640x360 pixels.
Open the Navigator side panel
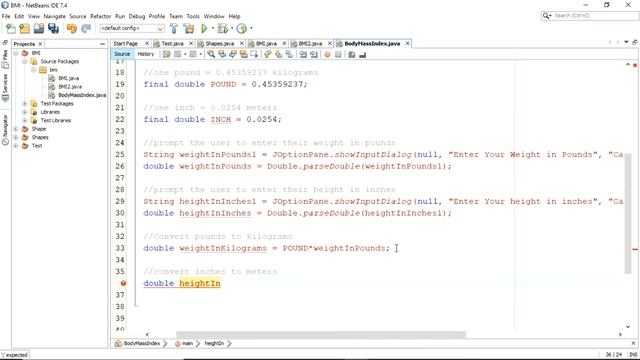[x=5, y=129]
